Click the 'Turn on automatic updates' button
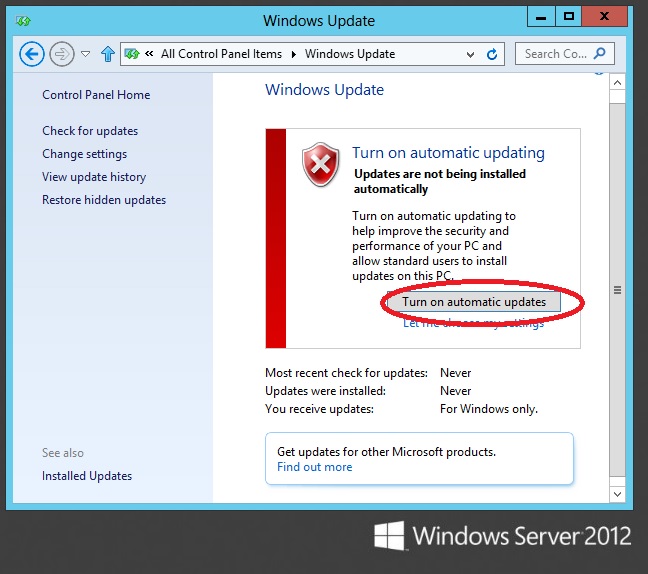This screenshot has height=574, width=648. [x=473, y=302]
